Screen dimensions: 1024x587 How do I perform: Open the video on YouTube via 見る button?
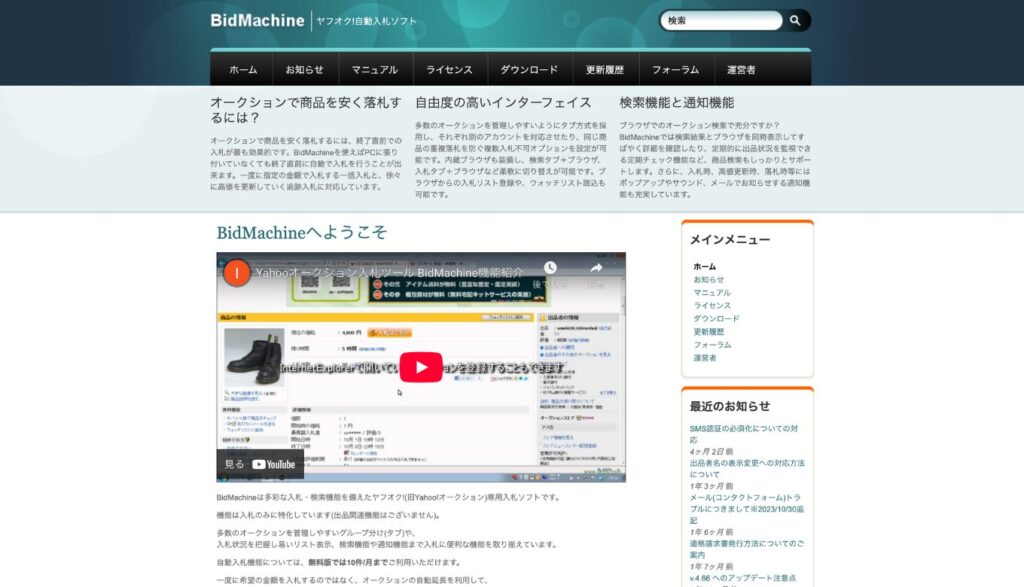tap(260, 464)
